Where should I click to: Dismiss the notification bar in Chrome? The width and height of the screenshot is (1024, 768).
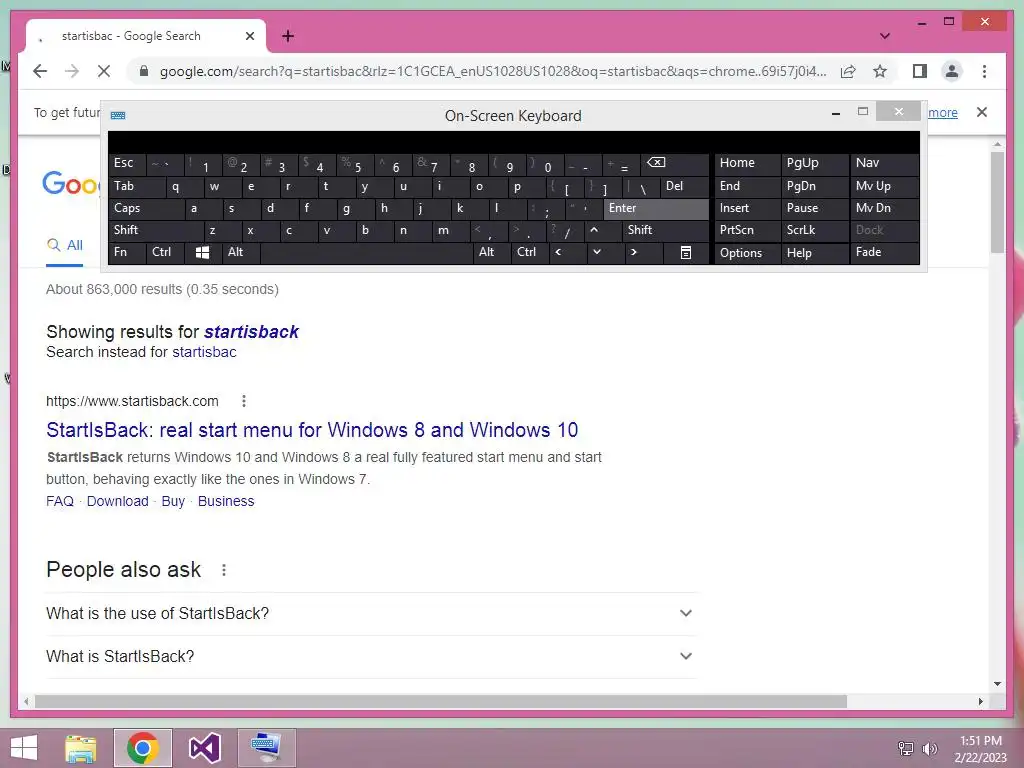[x=982, y=112]
